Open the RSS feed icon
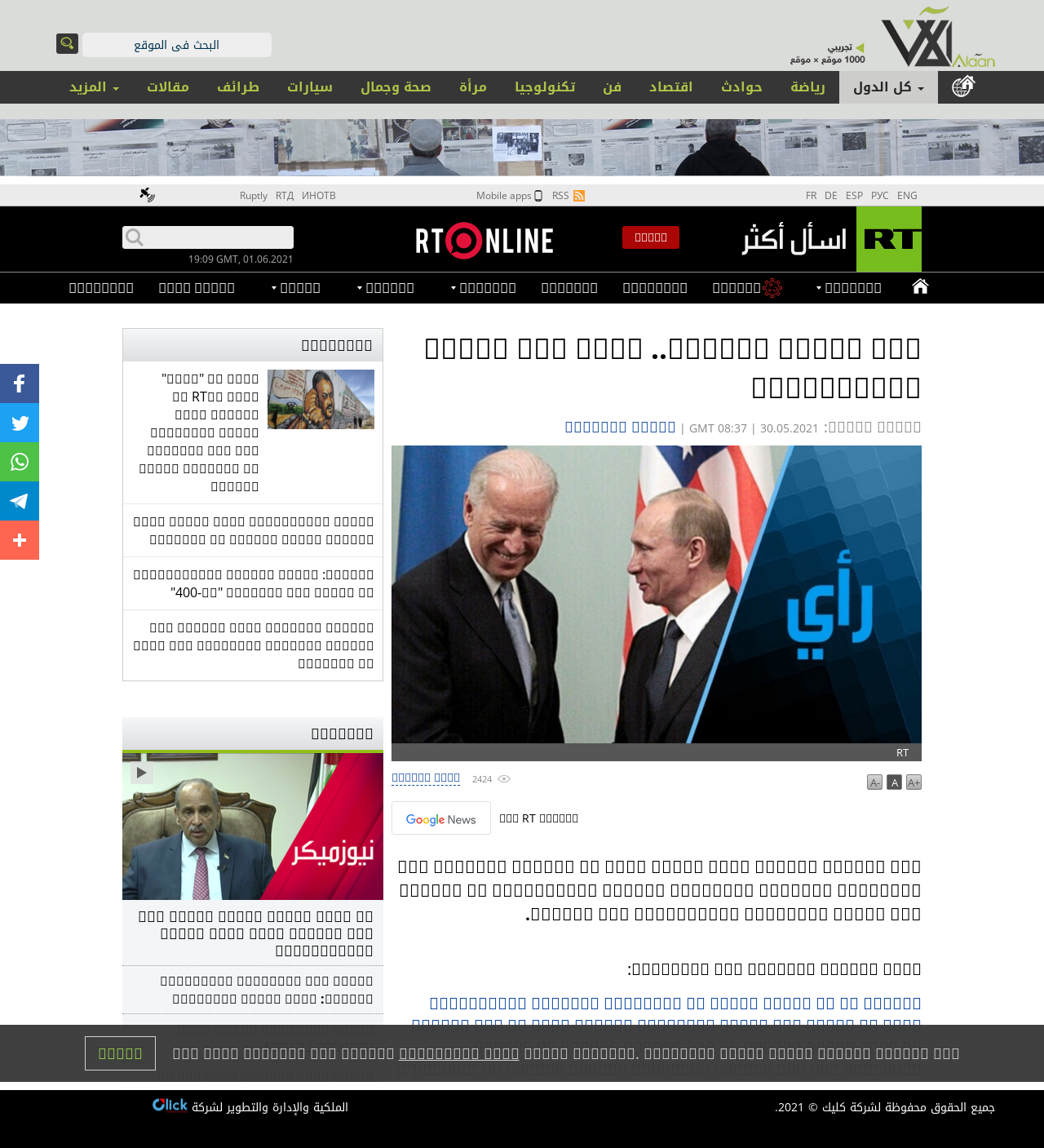This screenshot has width=1044, height=1148. click(x=579, y=196)
